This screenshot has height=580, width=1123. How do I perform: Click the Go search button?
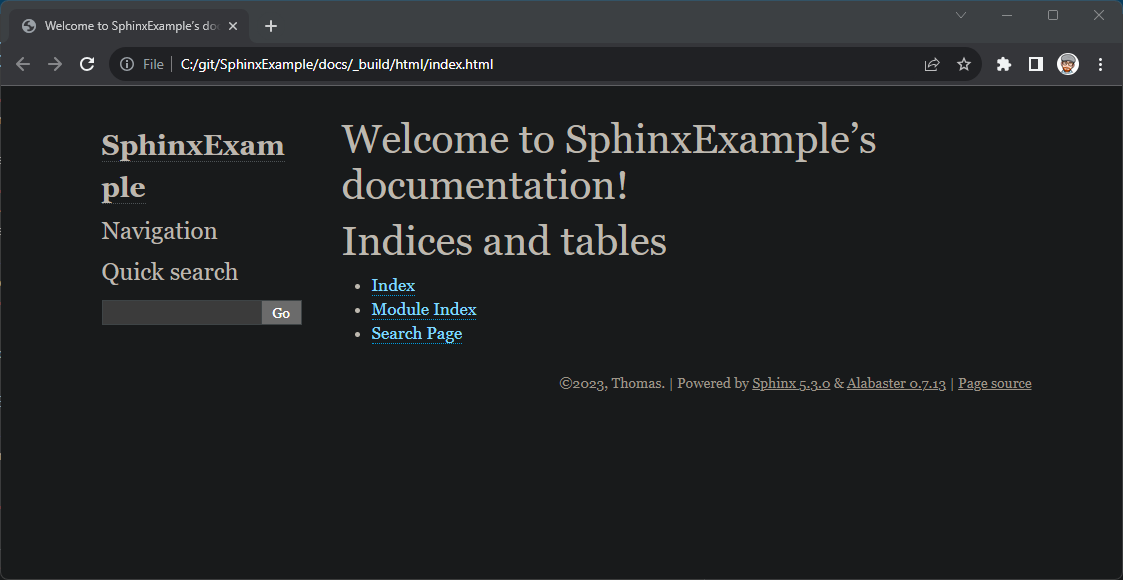(x=281, y=313)
